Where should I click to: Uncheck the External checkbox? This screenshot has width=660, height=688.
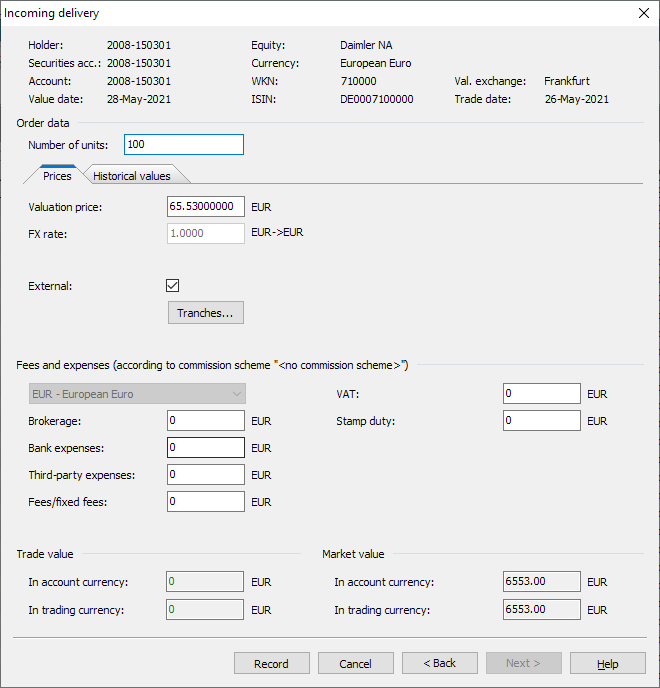[173, 286]
